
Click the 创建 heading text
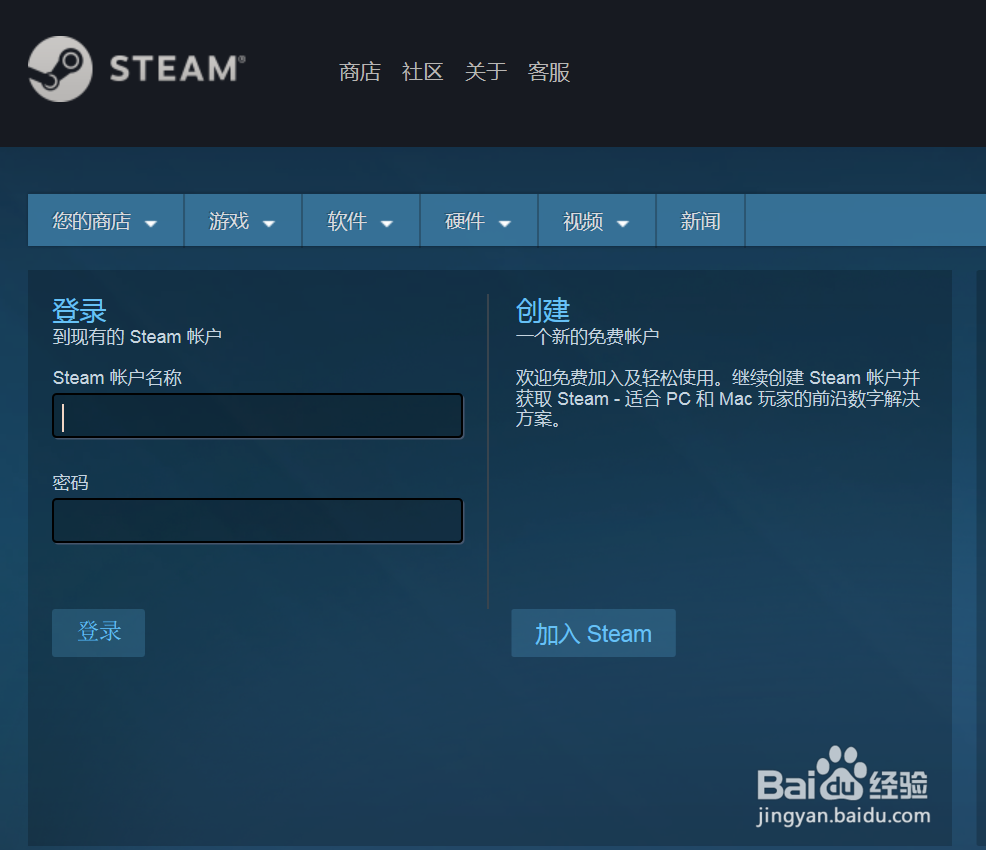pos(543,311)
